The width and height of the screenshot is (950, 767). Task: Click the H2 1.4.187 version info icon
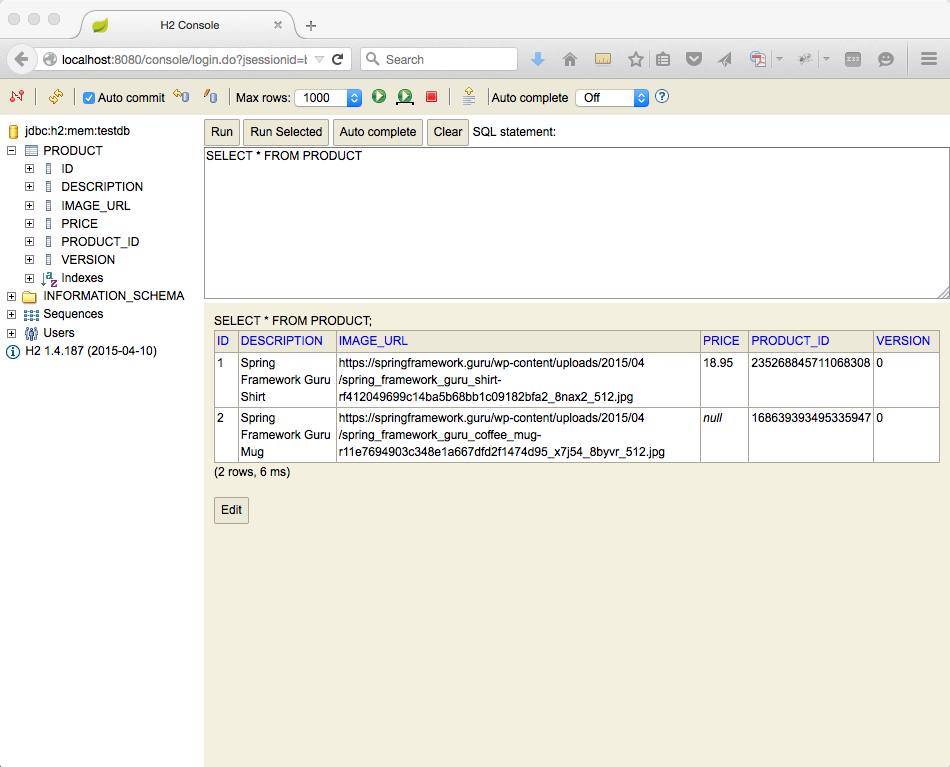(x=13, y=351)
